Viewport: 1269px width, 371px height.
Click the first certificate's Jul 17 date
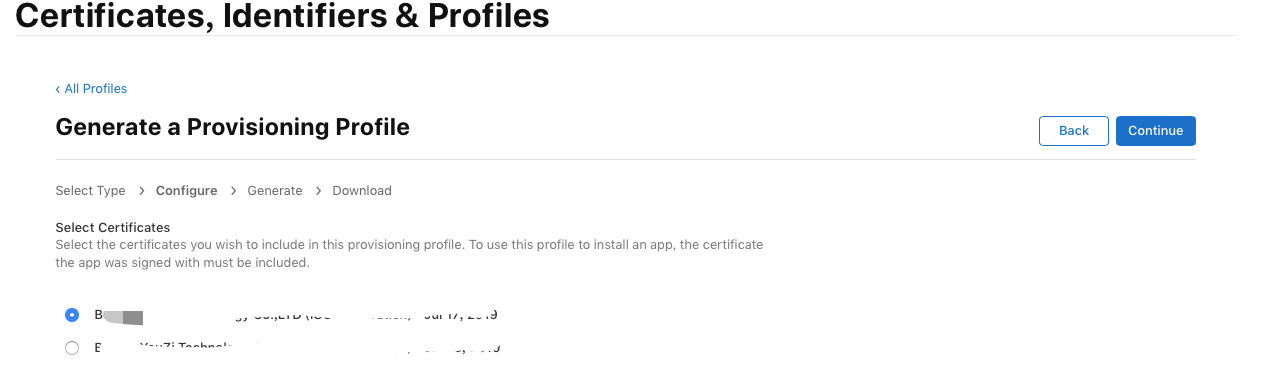[x=461, y=315]
